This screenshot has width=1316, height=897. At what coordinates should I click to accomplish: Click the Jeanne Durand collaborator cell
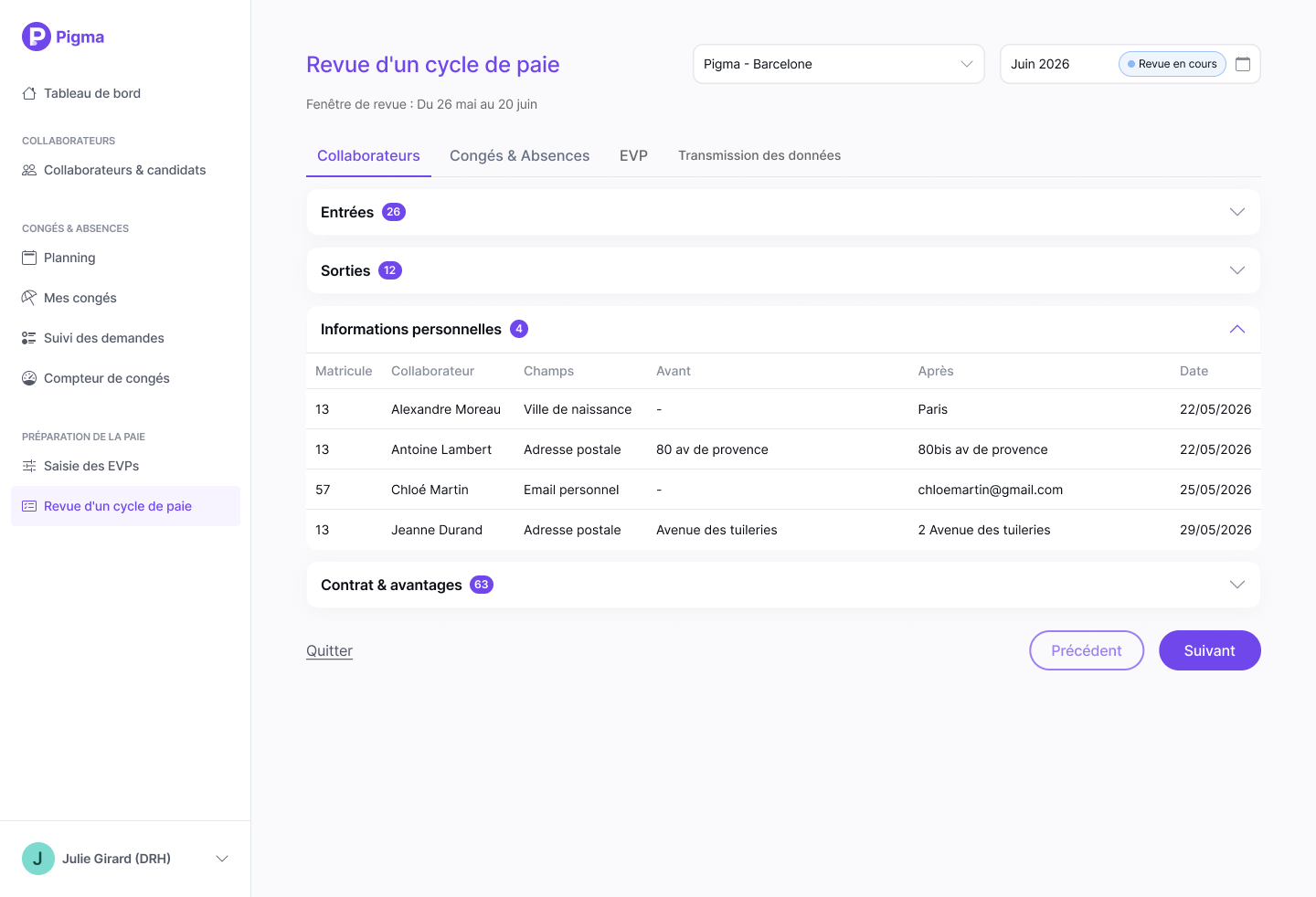(x=437, y=530)
